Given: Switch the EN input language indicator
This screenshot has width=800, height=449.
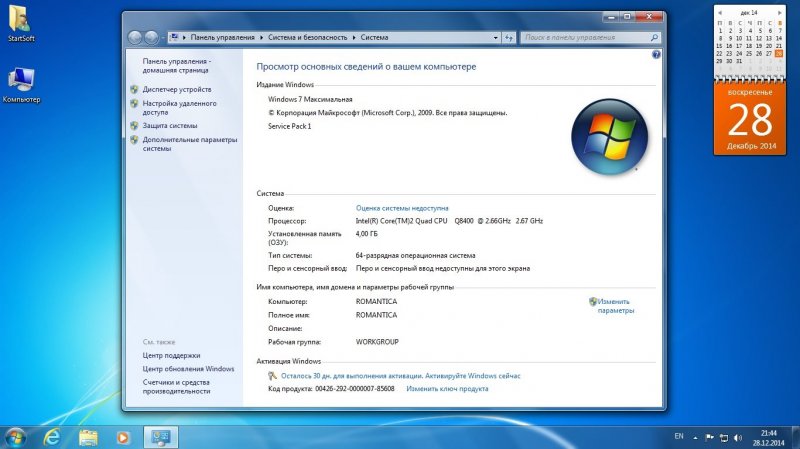Looking at the screenshot, I should pos(679,436).
